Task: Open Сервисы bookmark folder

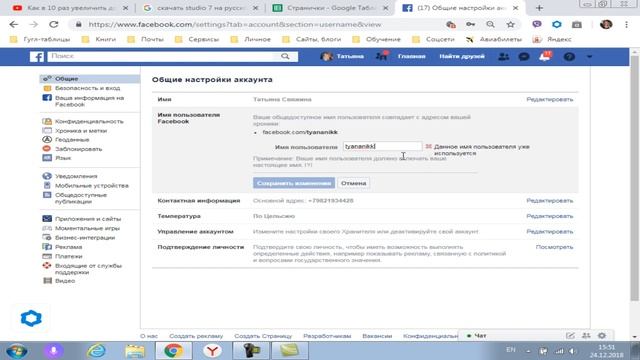Action: coord(197,40)
